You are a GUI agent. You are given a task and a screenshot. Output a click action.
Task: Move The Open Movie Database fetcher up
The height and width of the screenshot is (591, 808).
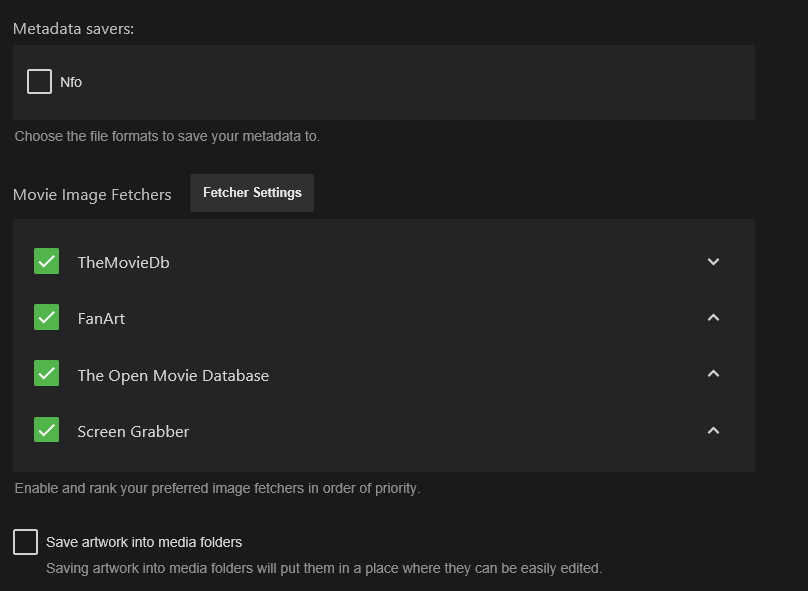pyautogui.click(x=713, y=374)
